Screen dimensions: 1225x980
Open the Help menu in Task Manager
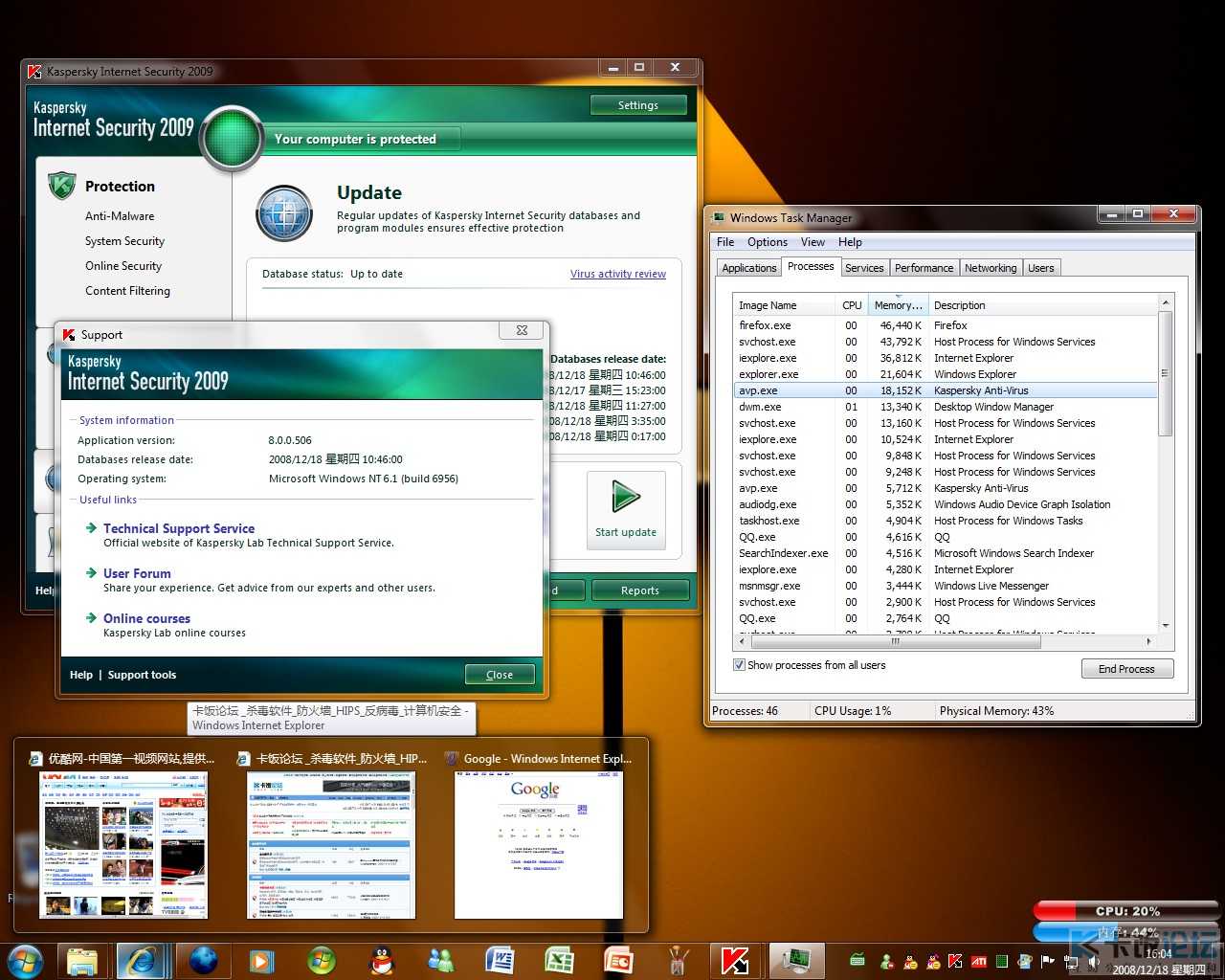pos(850,242)
